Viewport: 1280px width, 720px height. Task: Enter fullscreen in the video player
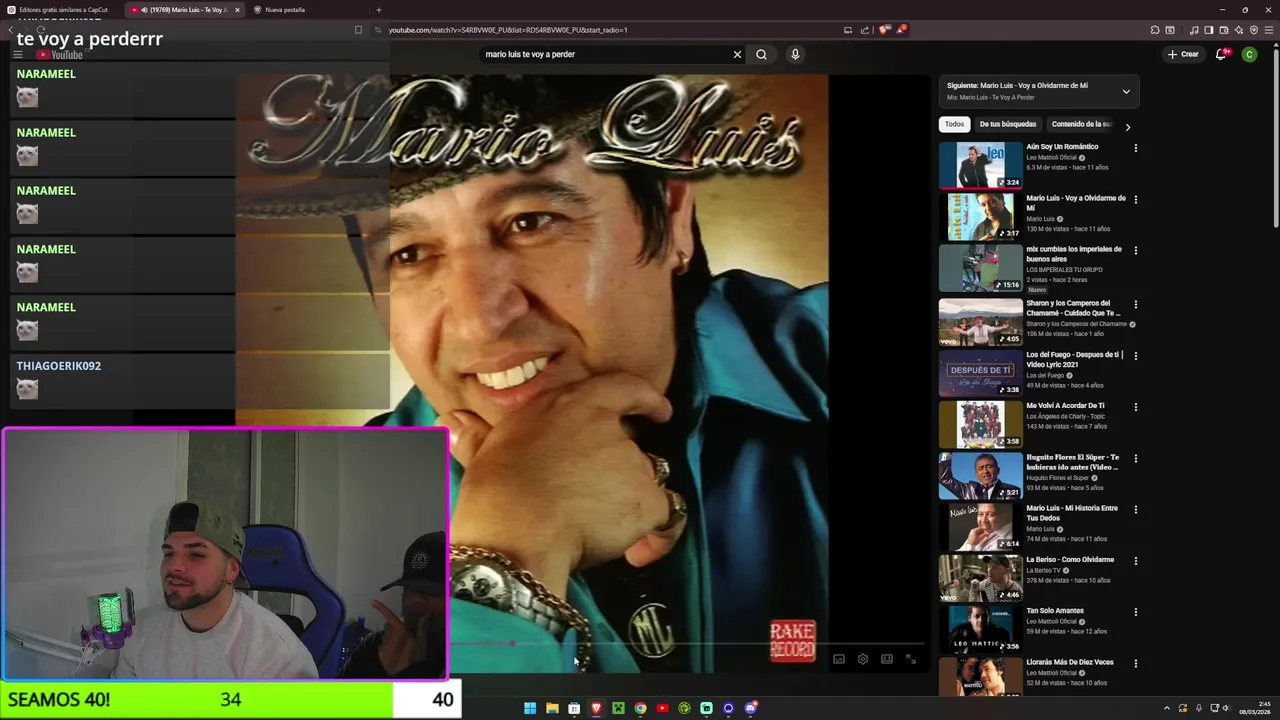[911, 659]
